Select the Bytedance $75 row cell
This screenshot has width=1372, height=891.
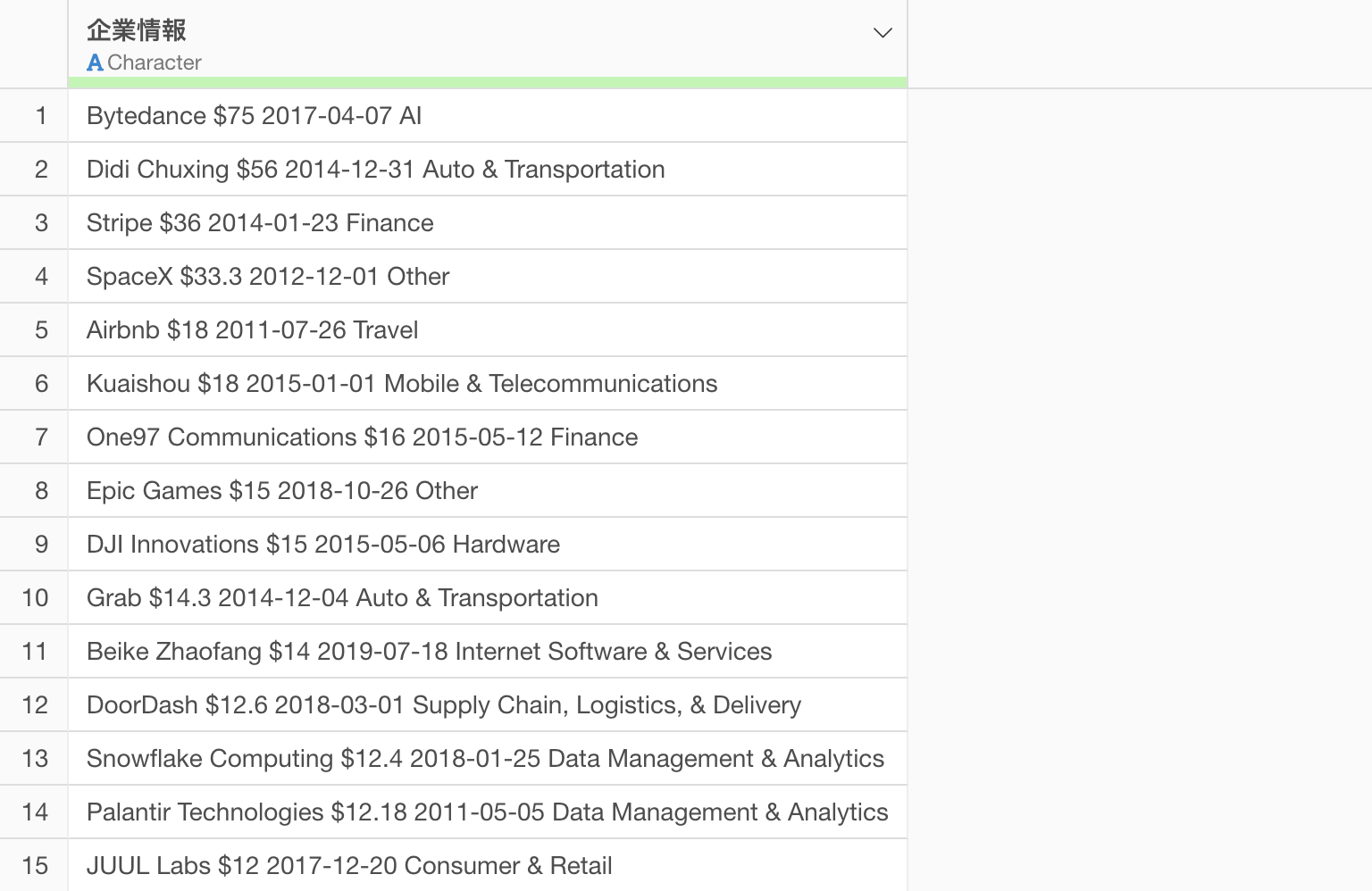click(254, 116)
